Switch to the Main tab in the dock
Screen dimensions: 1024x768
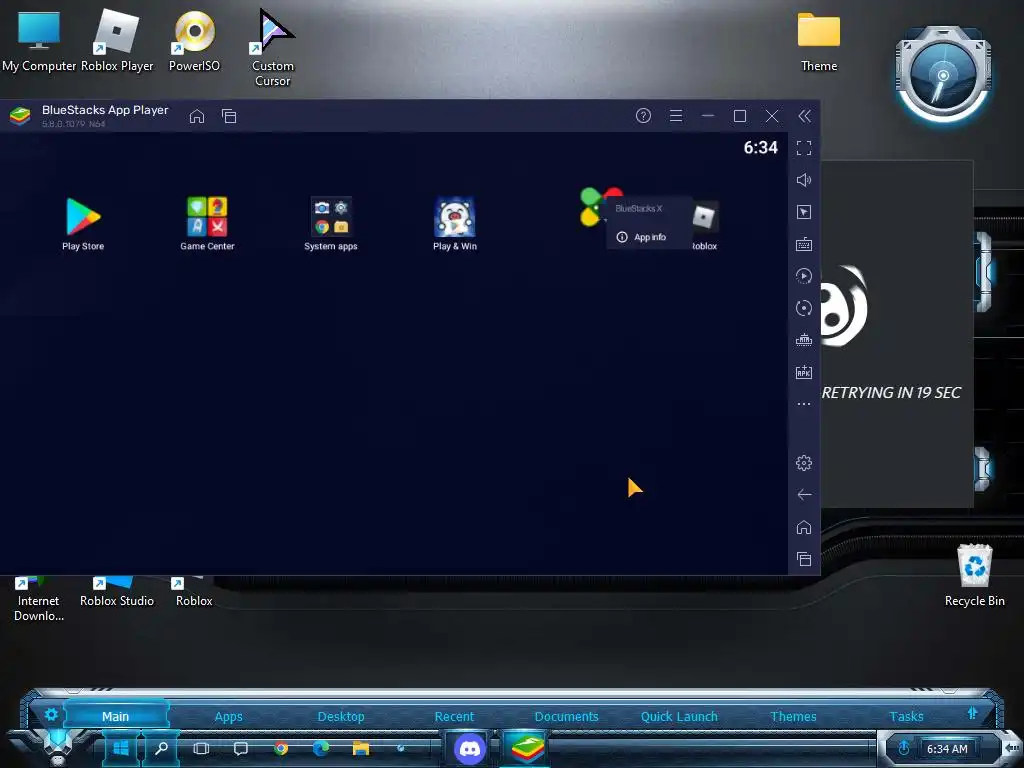[x=116, y=716]
